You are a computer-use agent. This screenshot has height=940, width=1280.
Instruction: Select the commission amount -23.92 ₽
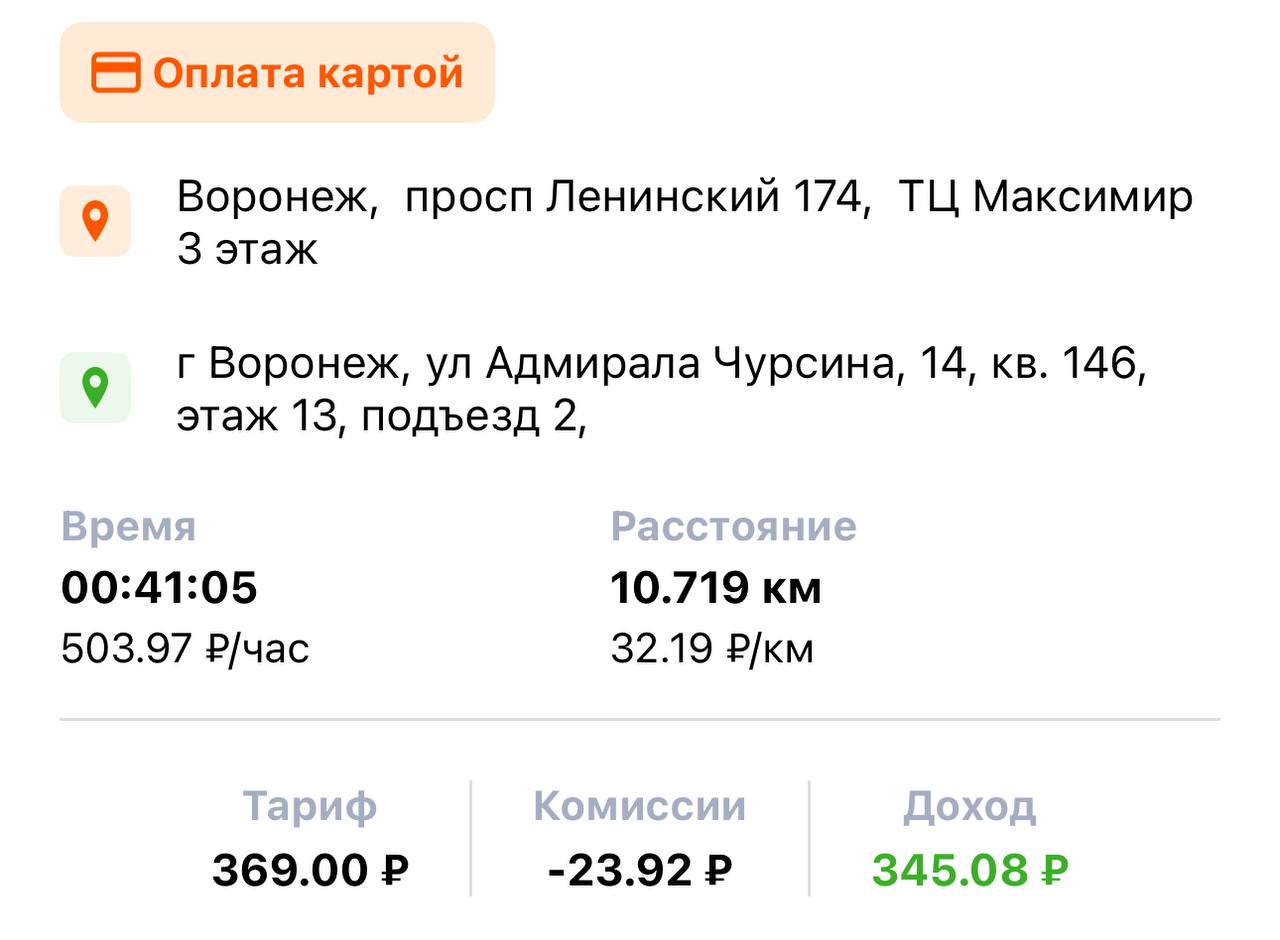[639, 870]
